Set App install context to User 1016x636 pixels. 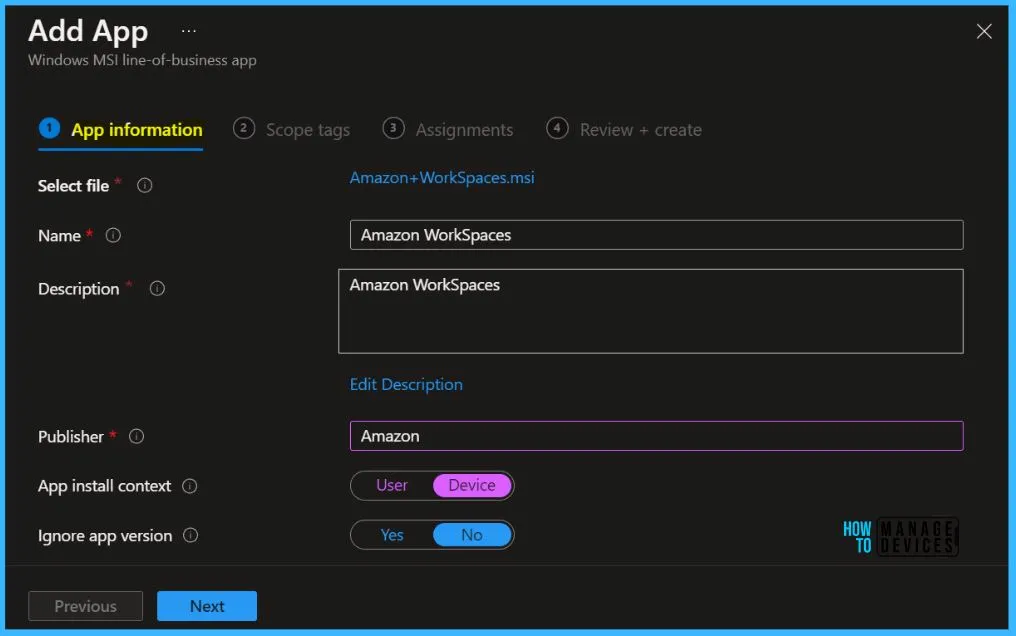392,485
